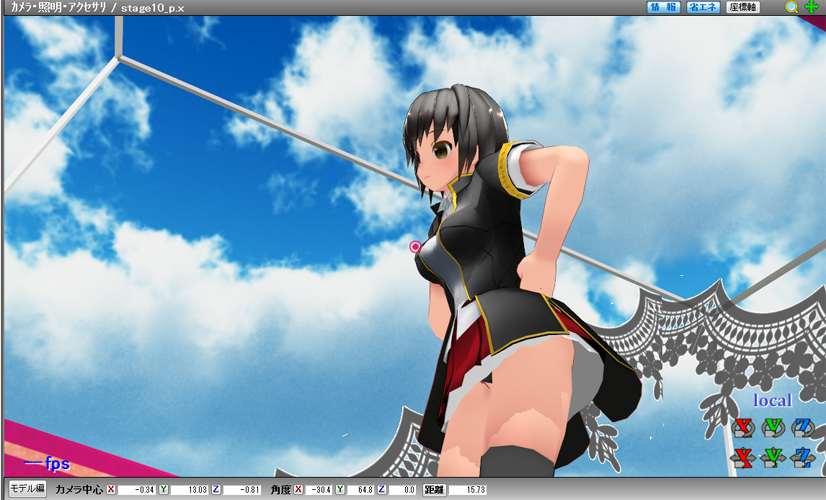Viewport: 826px width, 500px height.
Task: Click the magnifier zoom view icon
Action: (791, 7)
